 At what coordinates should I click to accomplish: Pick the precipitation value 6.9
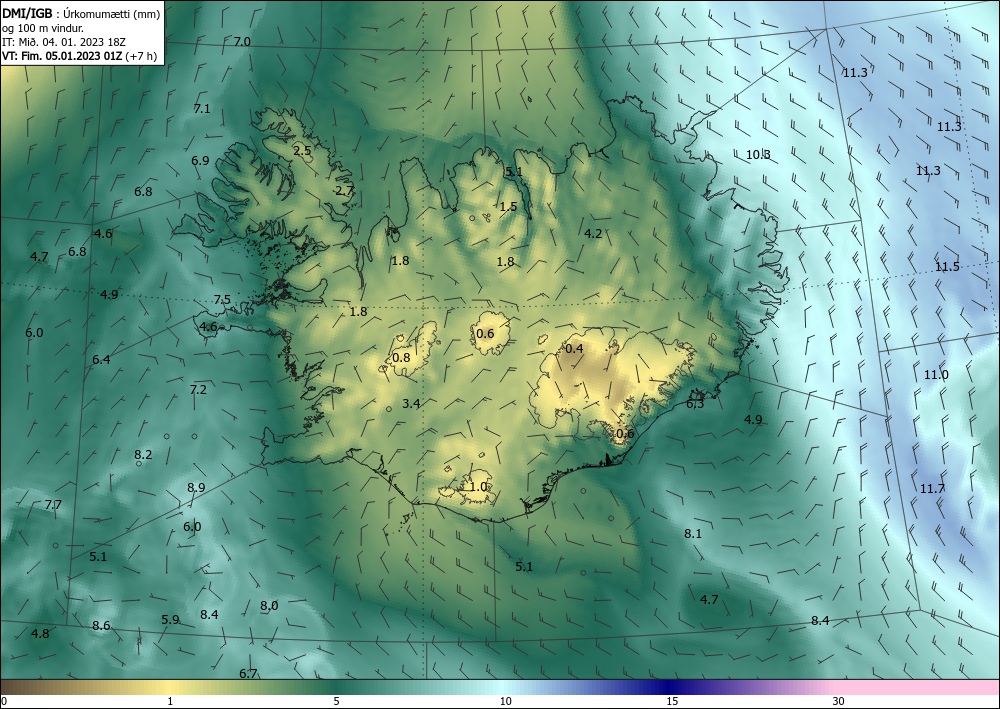coord(200,161)
